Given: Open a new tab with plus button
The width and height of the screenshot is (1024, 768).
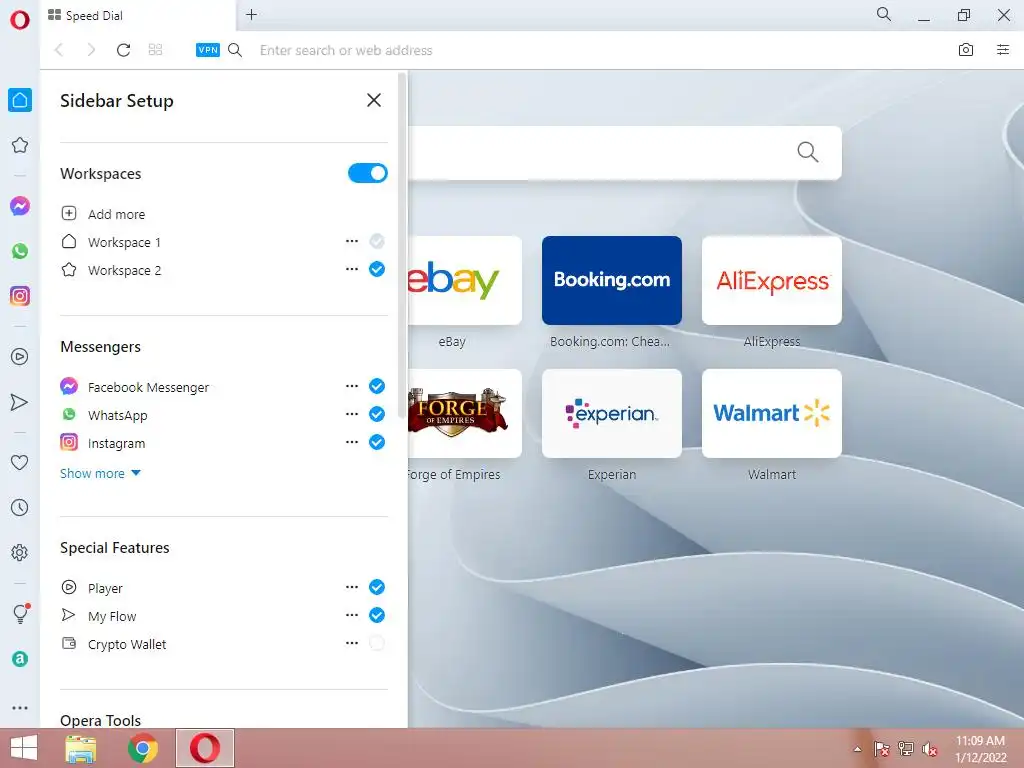Looking at the screenshot, I should click(x=251, y=14).
